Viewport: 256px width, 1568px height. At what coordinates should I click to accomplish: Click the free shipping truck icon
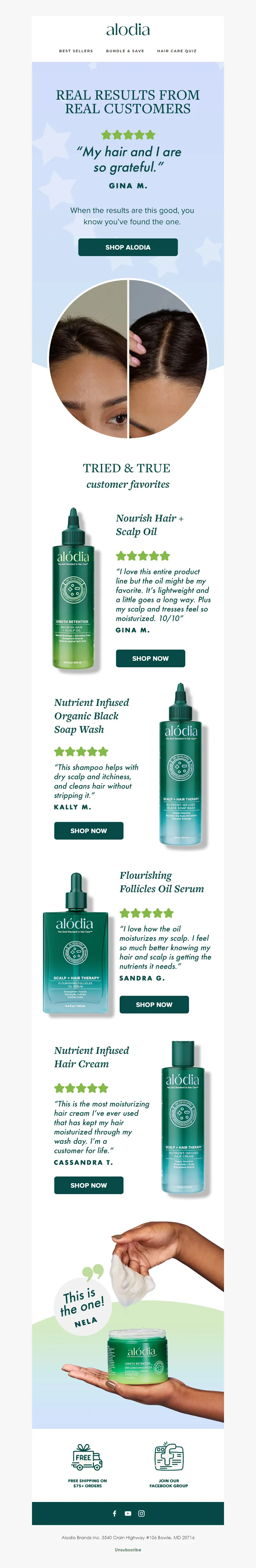pos(87,1456)
